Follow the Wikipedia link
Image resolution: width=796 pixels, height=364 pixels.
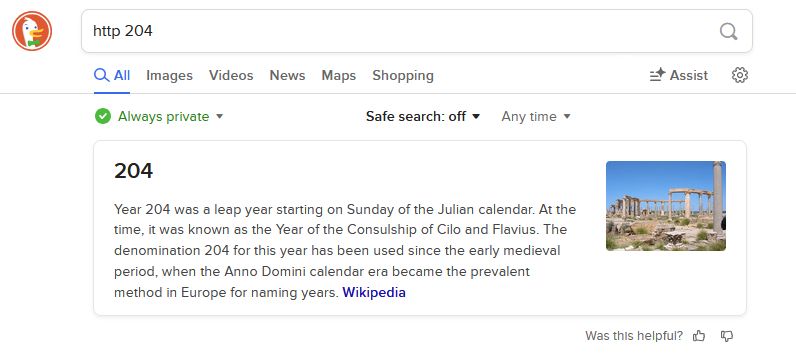374,292
